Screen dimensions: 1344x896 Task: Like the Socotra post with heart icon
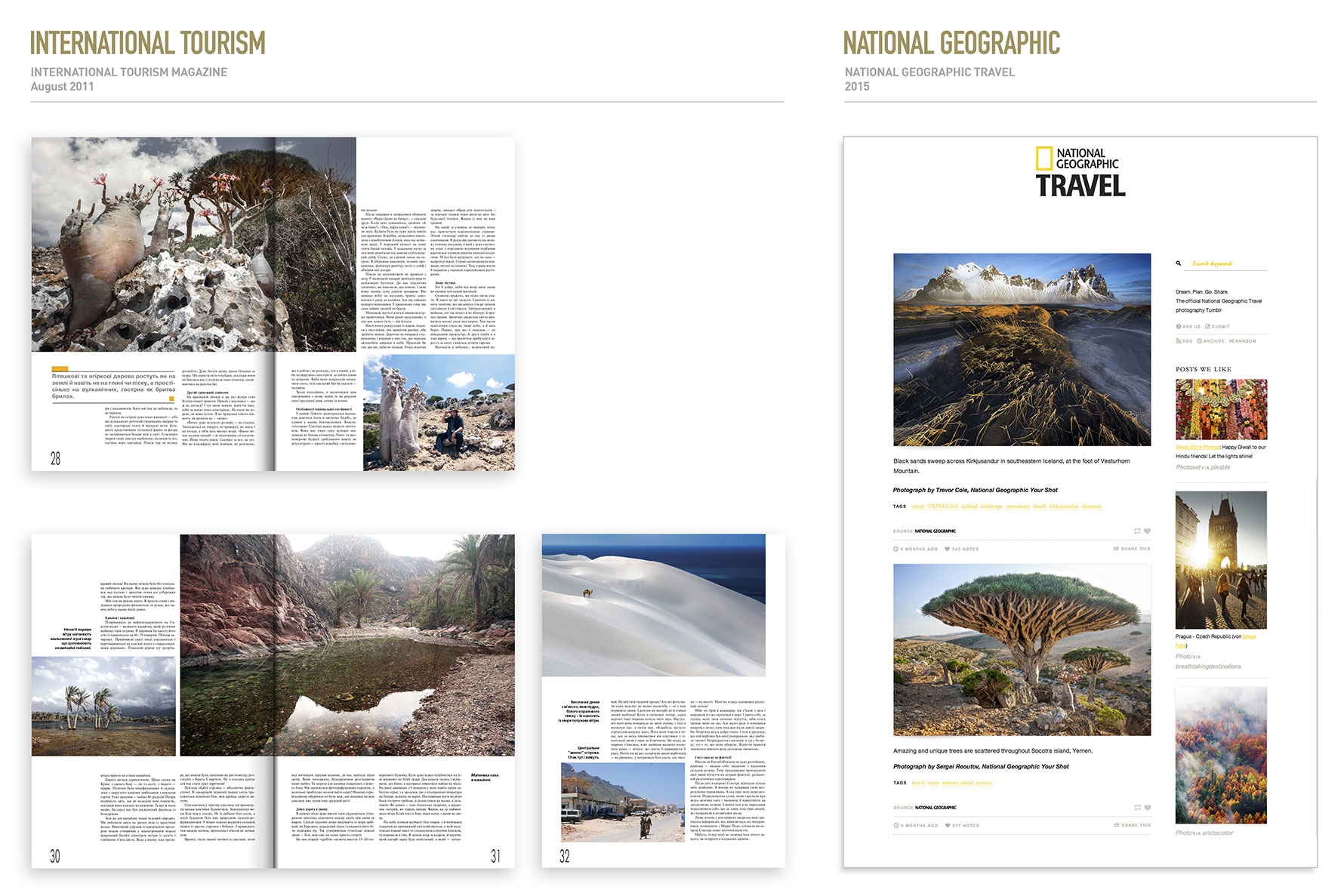click(1147, 808)
